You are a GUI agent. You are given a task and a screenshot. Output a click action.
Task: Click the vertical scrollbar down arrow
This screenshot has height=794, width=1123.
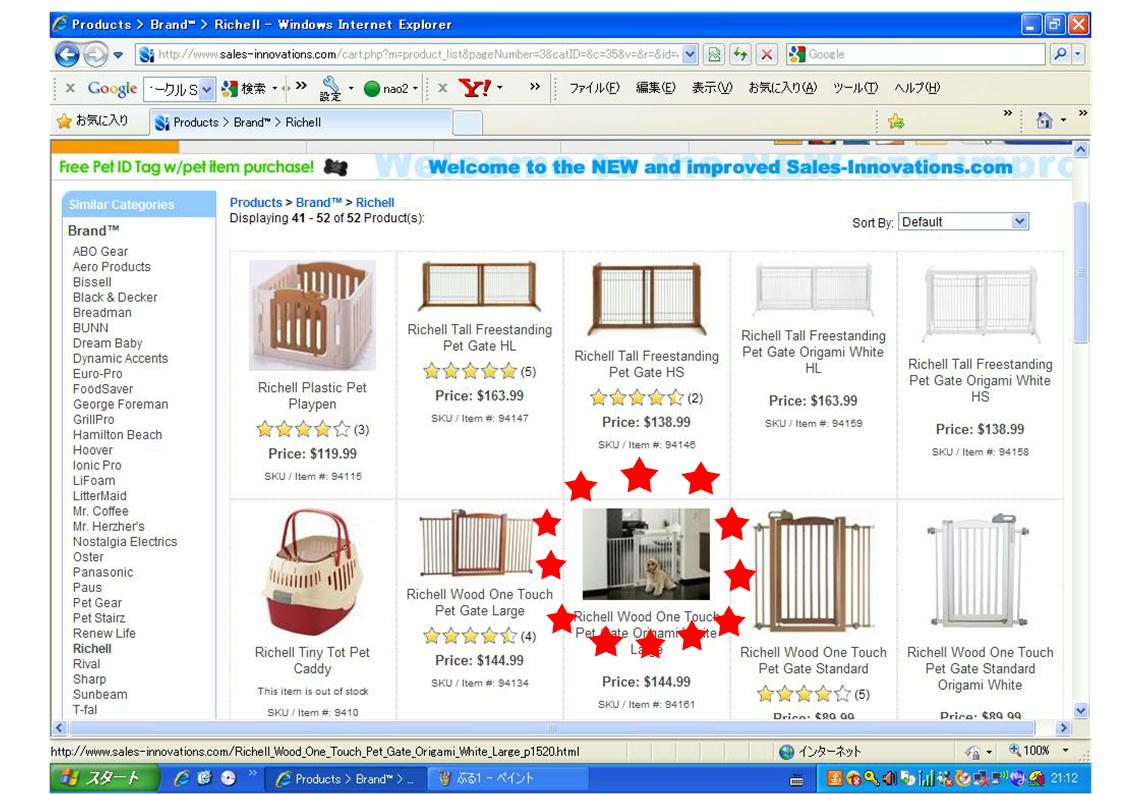click(x=1081, y=711)
